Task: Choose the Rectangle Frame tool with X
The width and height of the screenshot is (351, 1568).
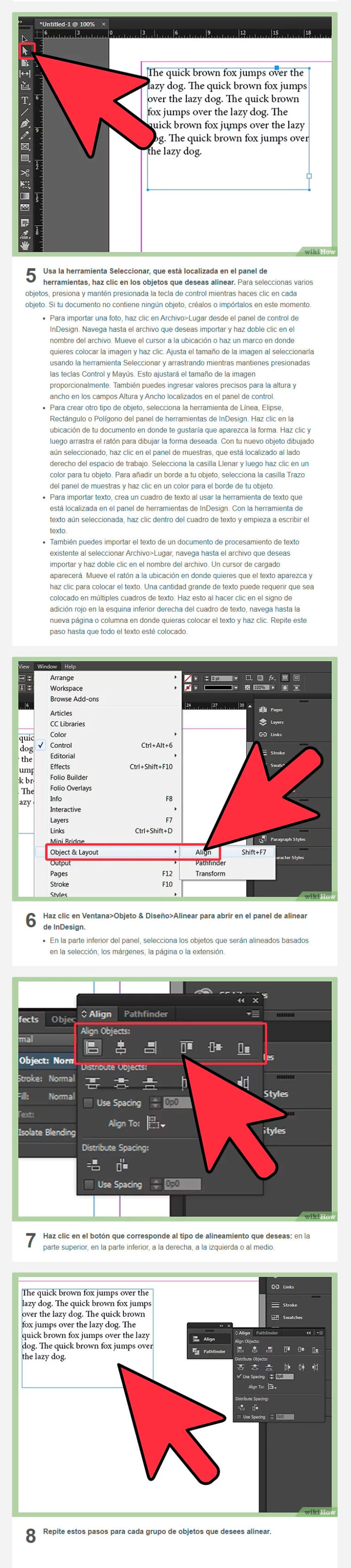Action: 25,147
